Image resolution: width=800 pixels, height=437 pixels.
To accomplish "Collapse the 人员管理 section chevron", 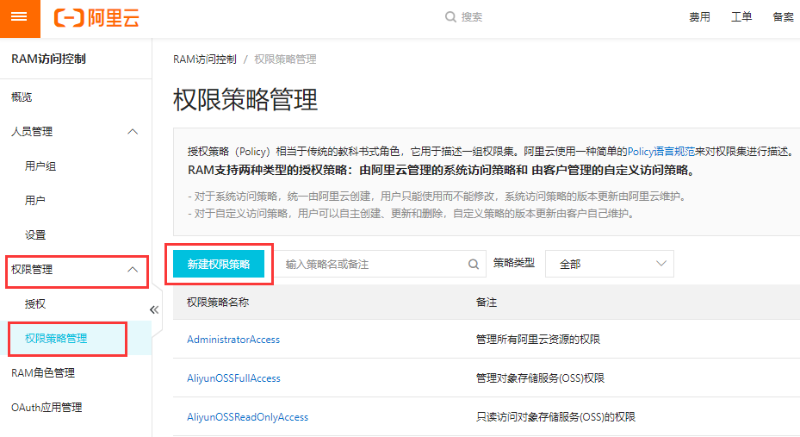I will tap(133, 132).
